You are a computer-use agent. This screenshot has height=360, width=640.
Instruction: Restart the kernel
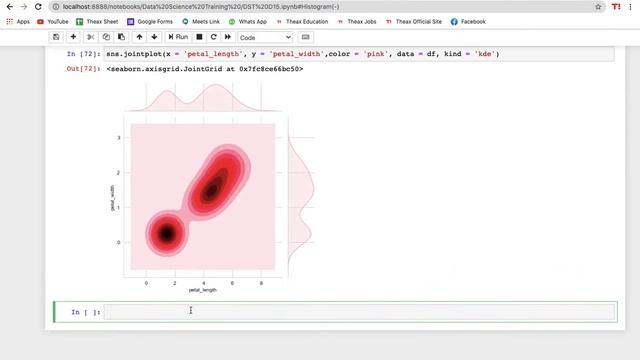click(213, 37)
